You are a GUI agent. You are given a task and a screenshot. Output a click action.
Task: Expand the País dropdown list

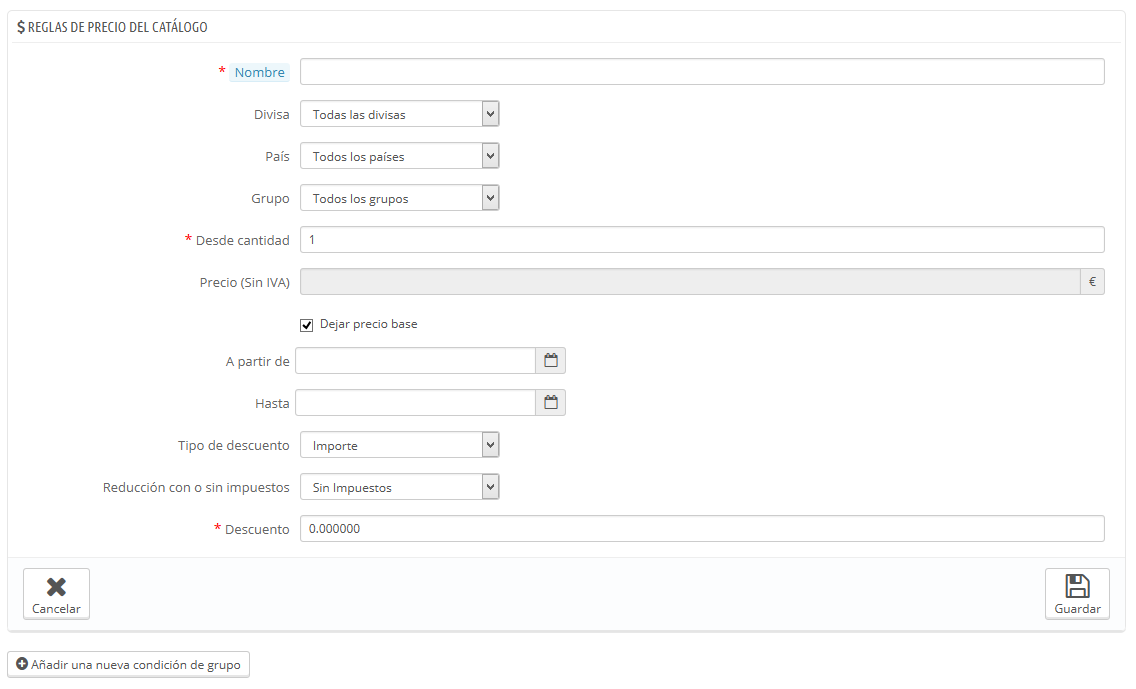[400, 156]
